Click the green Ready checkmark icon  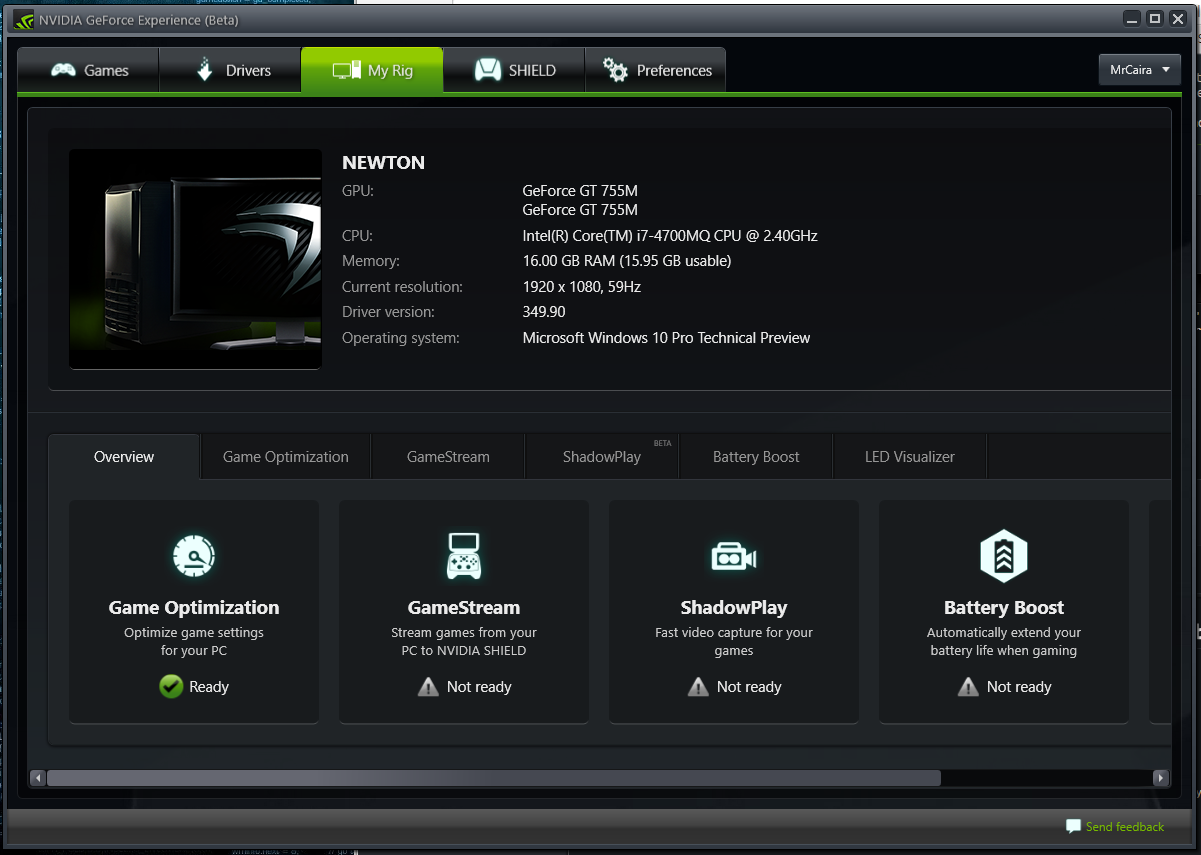click(171, 686)
